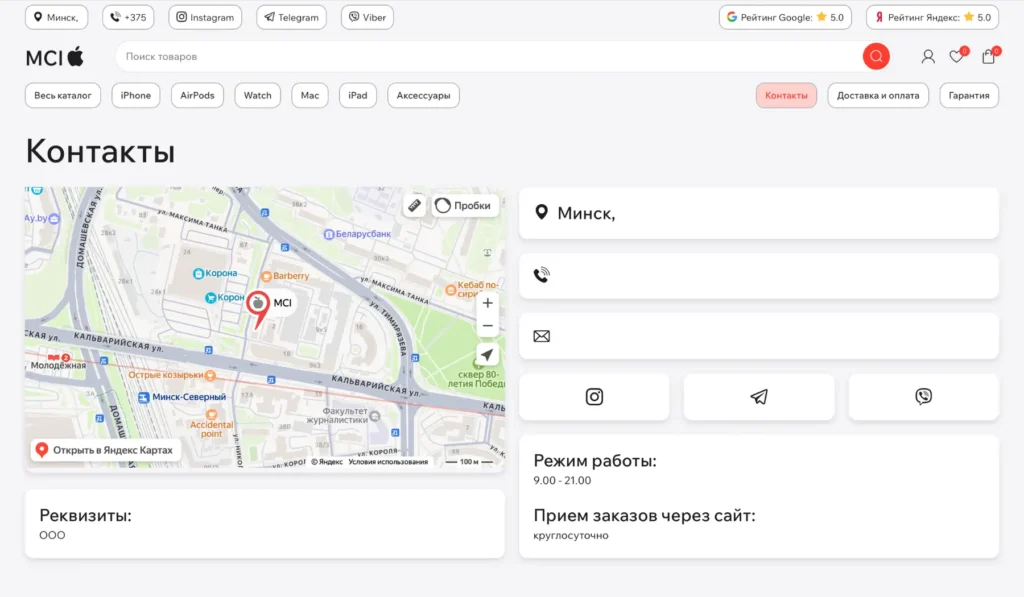Click the Viber icon contact card
Screen dimensions: 1024x597
tap(923, 397)
